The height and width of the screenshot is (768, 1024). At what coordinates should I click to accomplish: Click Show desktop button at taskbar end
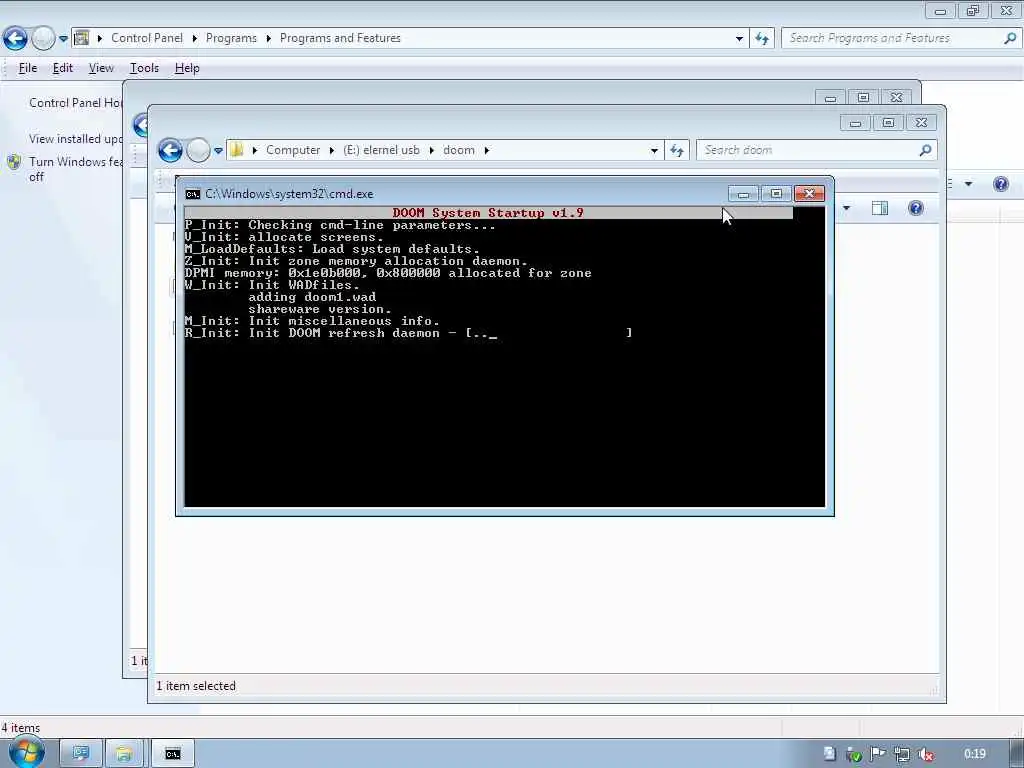click(x=1017, y=754)
